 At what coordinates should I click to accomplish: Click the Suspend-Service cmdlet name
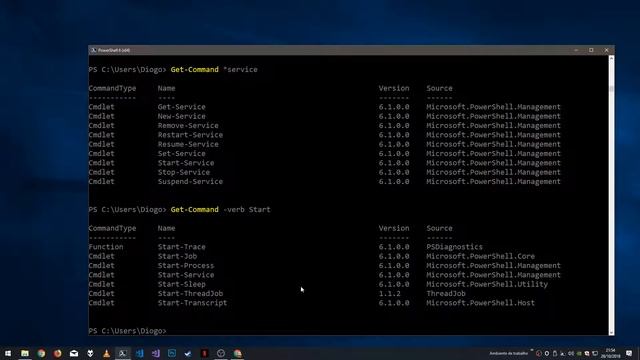(190, 182)
